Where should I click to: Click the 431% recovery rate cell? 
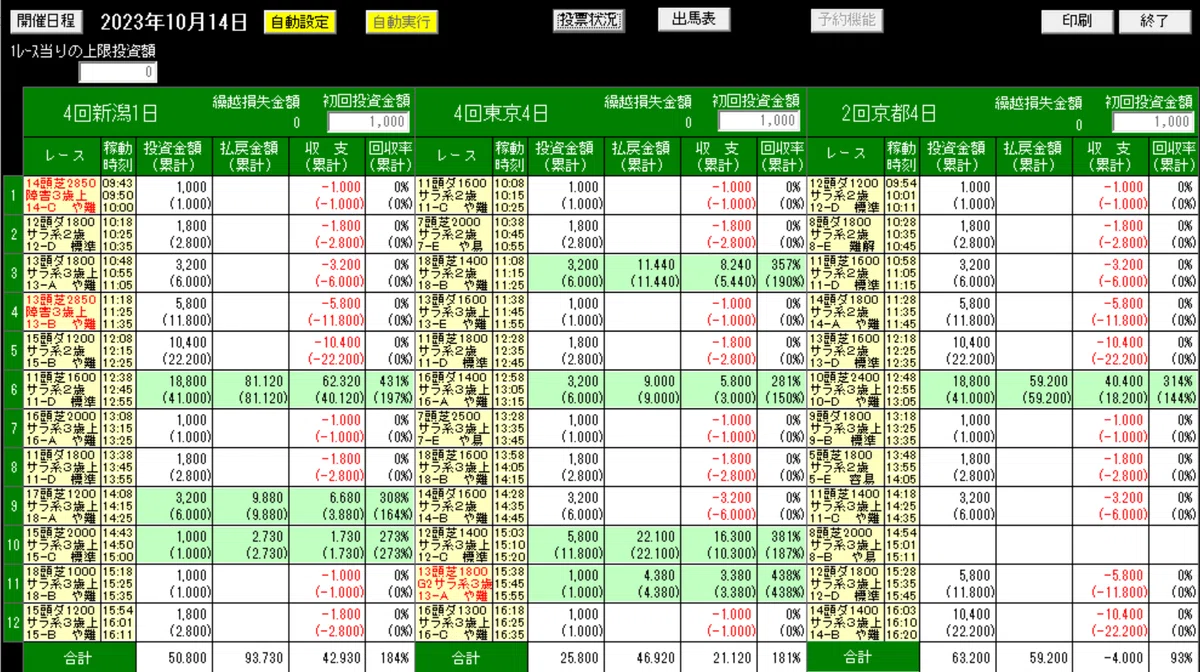pyautogui.click(x=390, y=389)
